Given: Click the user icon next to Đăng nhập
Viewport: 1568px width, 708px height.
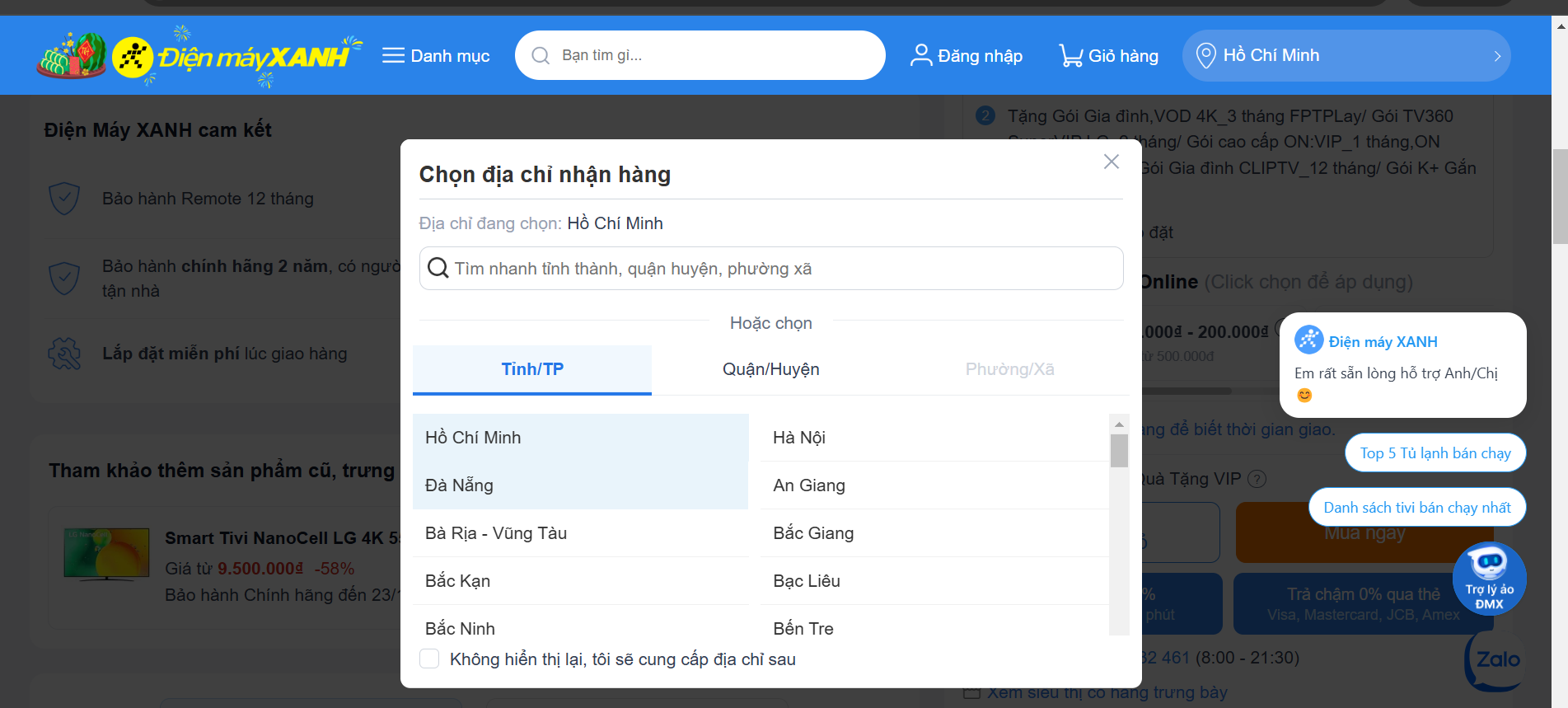Looking at the screenshot, I should point(920,55).
